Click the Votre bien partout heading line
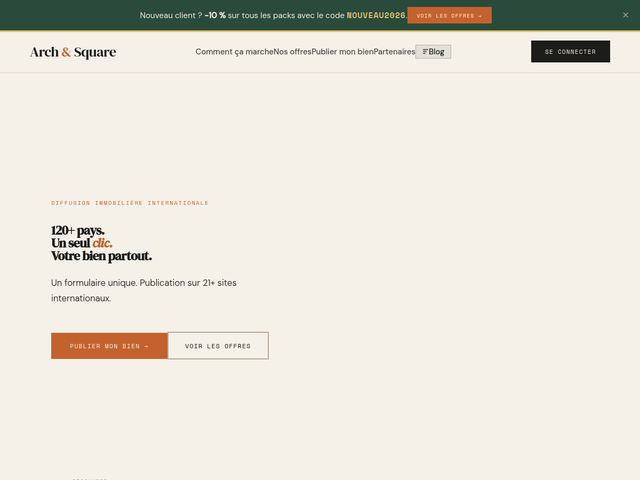This screenshot has height=480, width=640. click(101, 256)
